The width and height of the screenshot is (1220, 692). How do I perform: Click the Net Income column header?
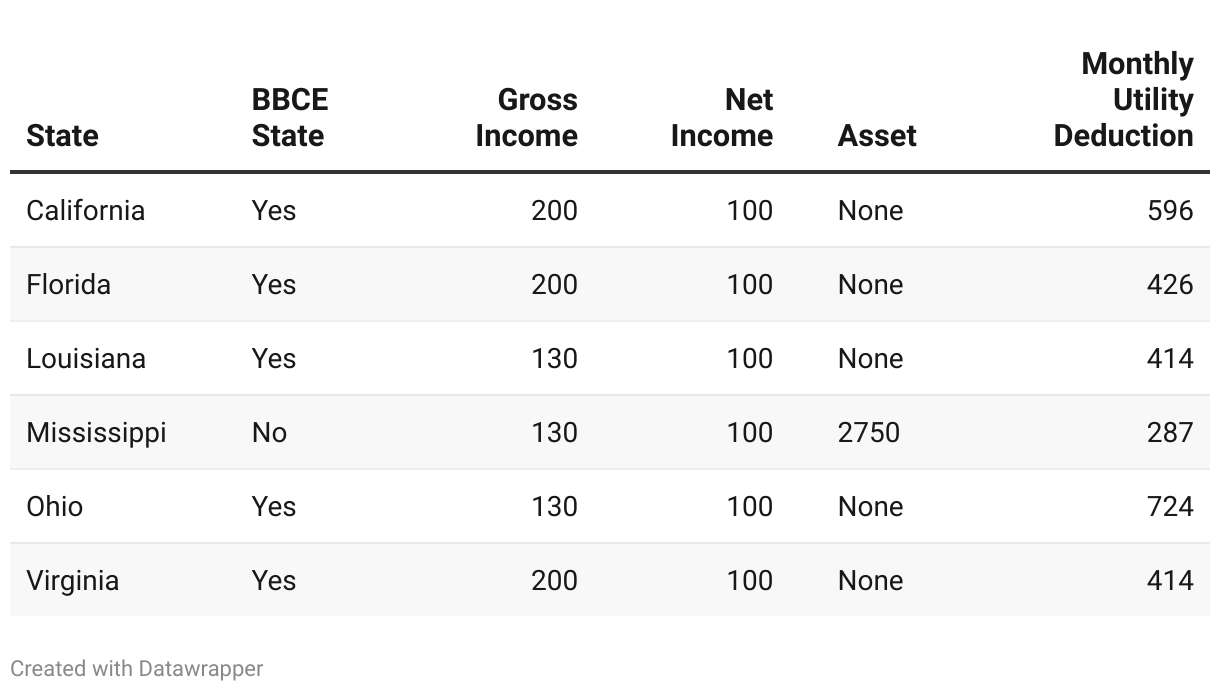[x=722, y=118]
